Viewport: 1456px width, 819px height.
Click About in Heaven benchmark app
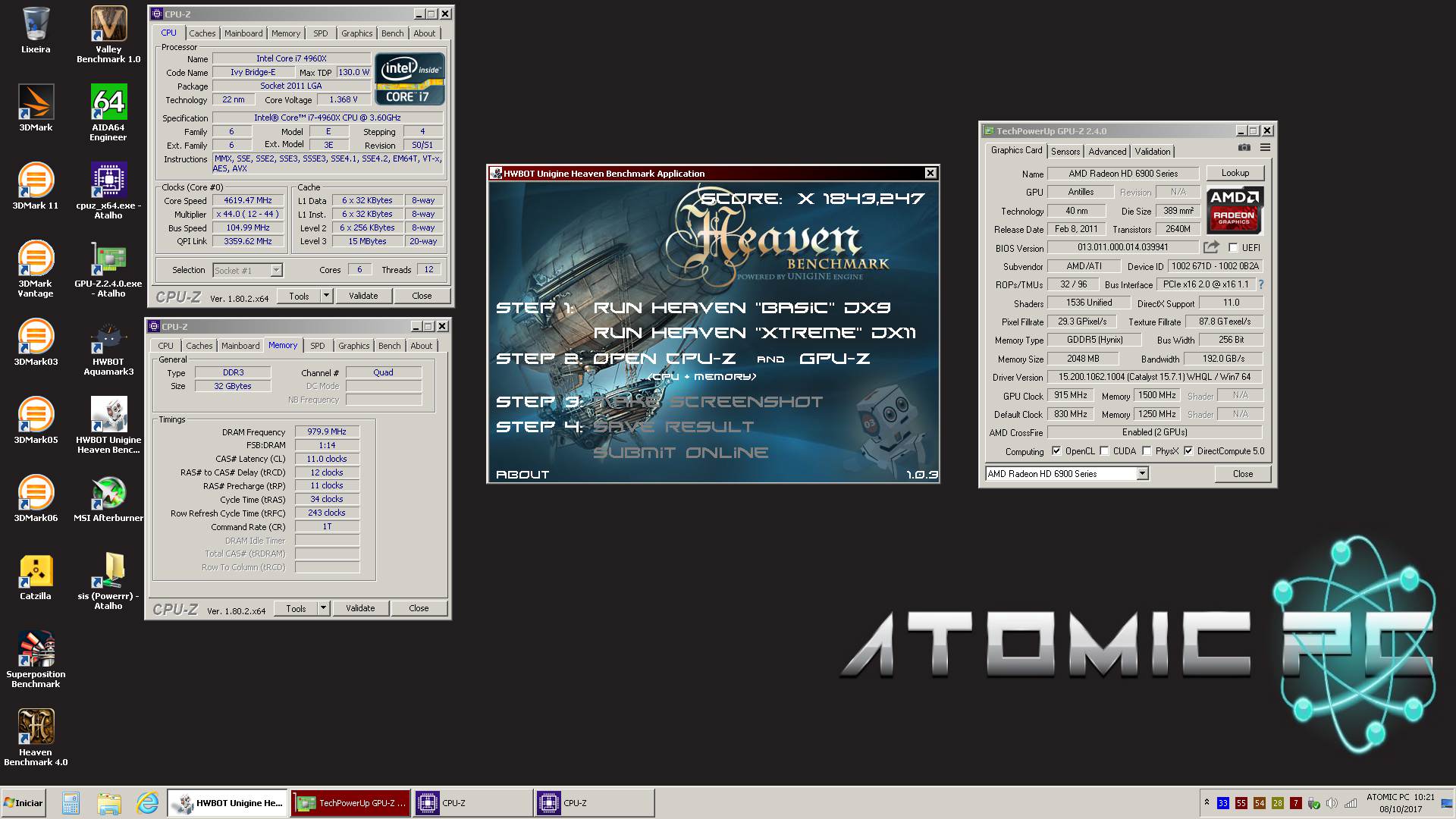pyautogui.click(x=522, y=475)
